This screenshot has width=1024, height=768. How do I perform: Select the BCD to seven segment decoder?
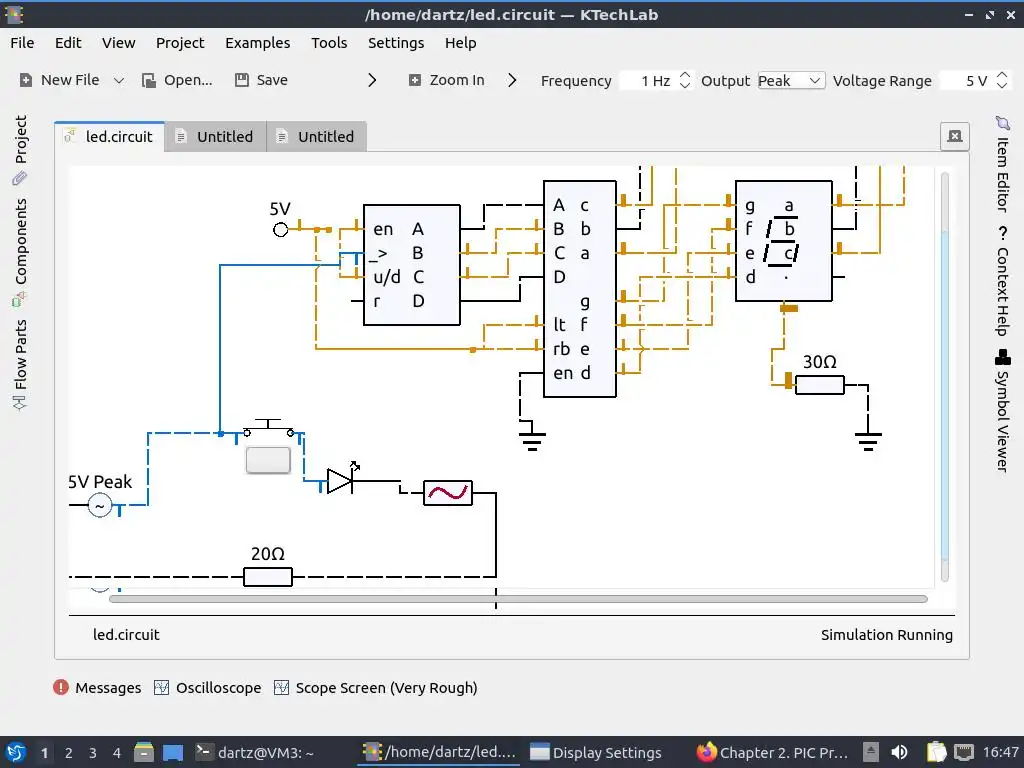(x=579, y=288)
